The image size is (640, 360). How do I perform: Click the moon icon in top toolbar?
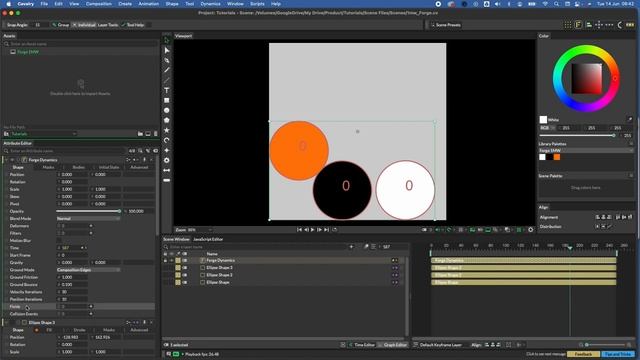tap(619, 25)
